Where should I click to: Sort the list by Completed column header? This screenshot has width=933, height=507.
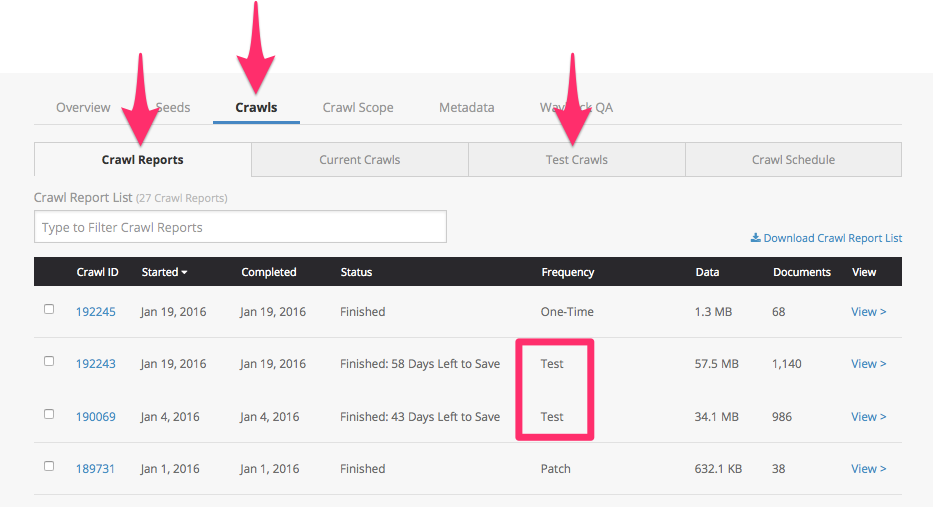pos(269,272)
